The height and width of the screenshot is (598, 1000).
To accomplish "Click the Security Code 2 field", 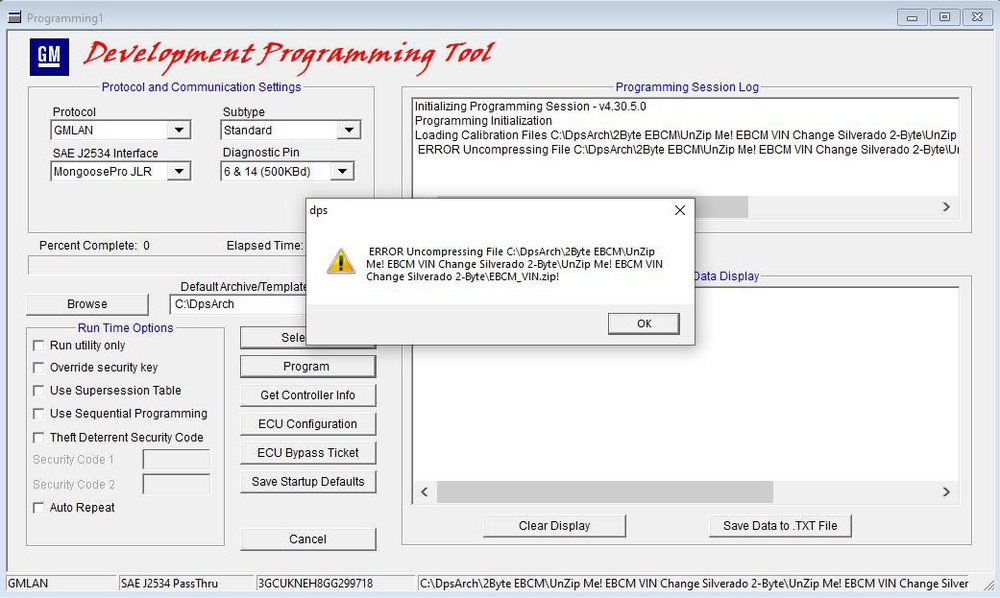I will pyautogui.click(x=177, y=485).
